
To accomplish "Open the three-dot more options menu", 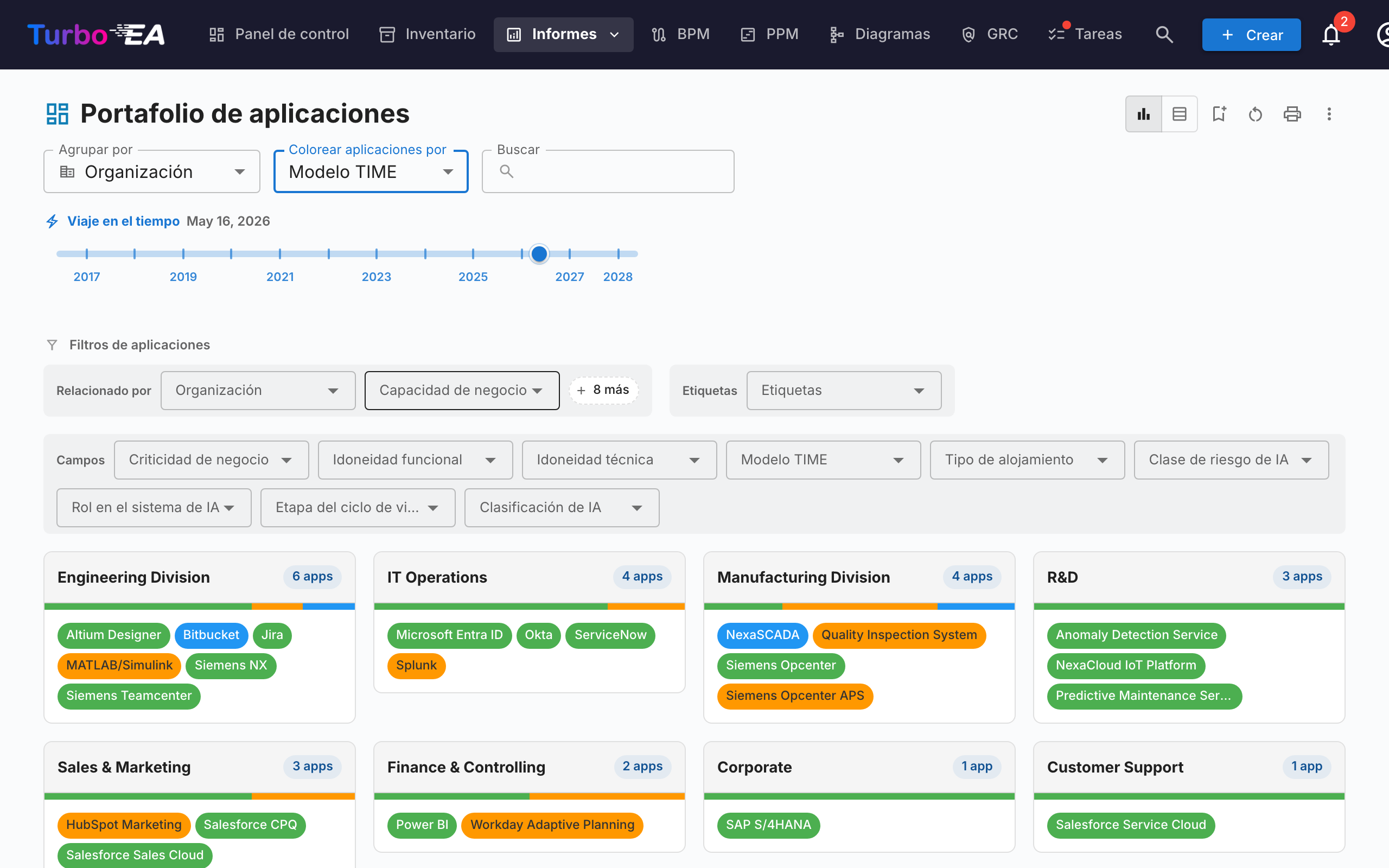I will pos(1329,114).
